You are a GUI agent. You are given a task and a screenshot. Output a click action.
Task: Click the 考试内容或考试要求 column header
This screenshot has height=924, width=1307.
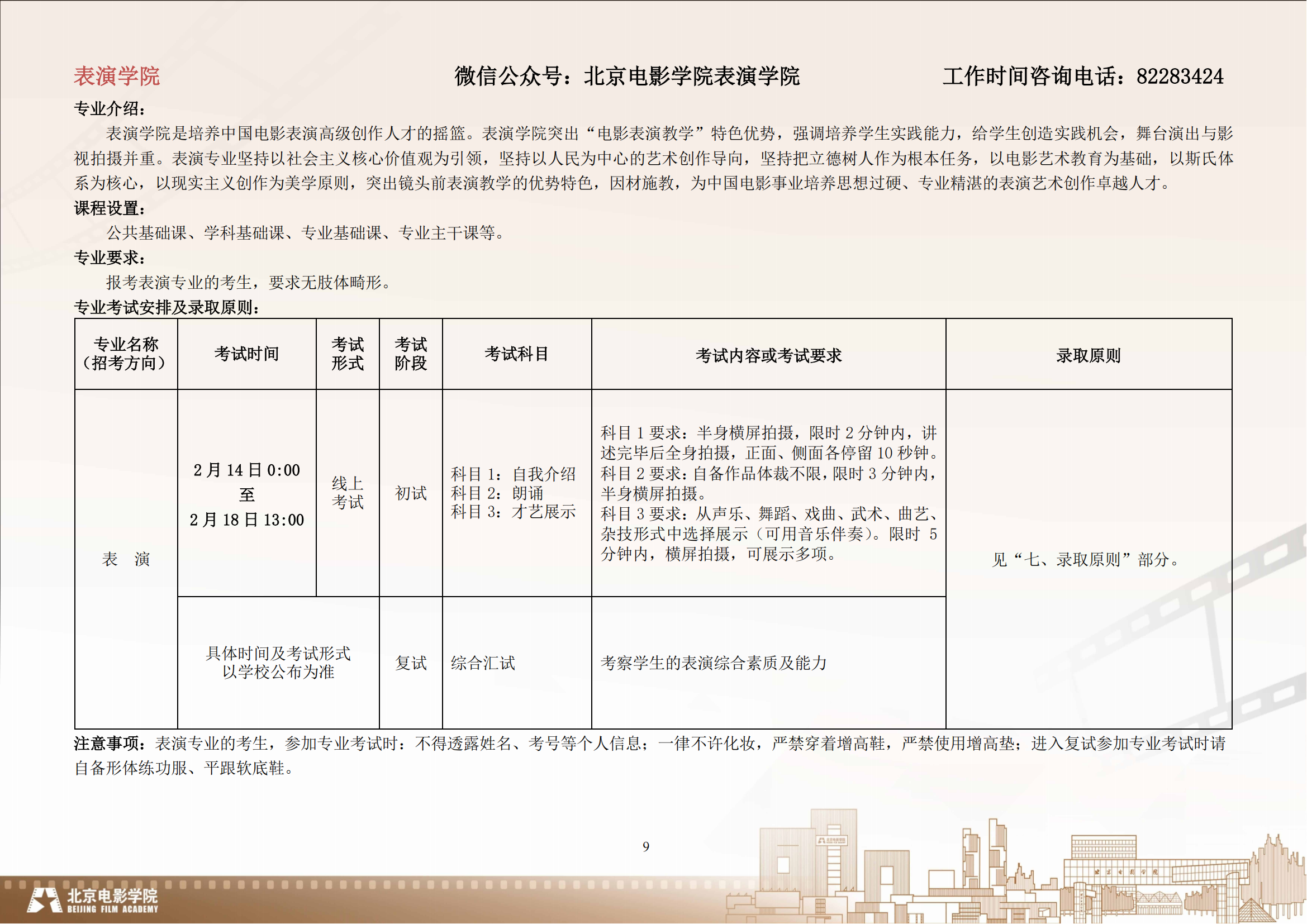coord(768,356)
